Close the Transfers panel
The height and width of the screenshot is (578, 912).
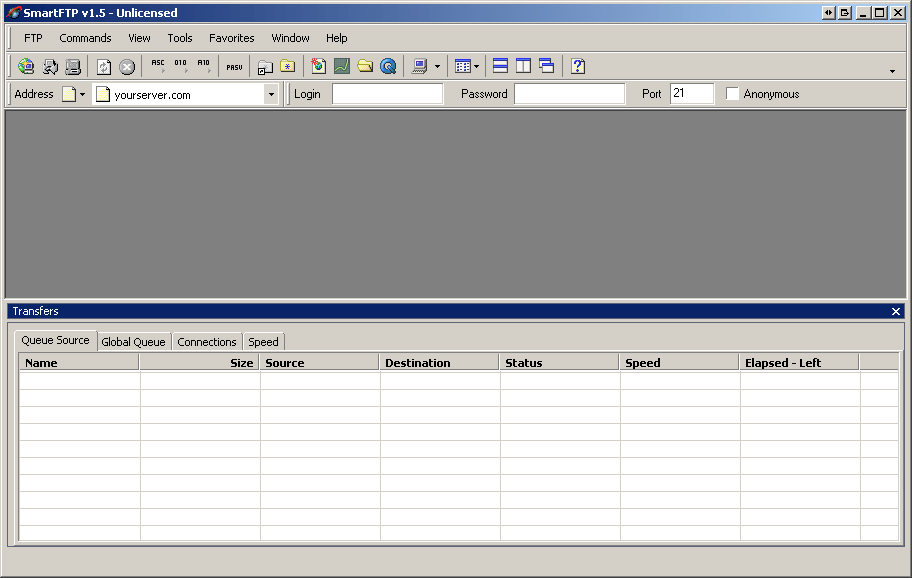pyautogui.click(x=896, y=312)
